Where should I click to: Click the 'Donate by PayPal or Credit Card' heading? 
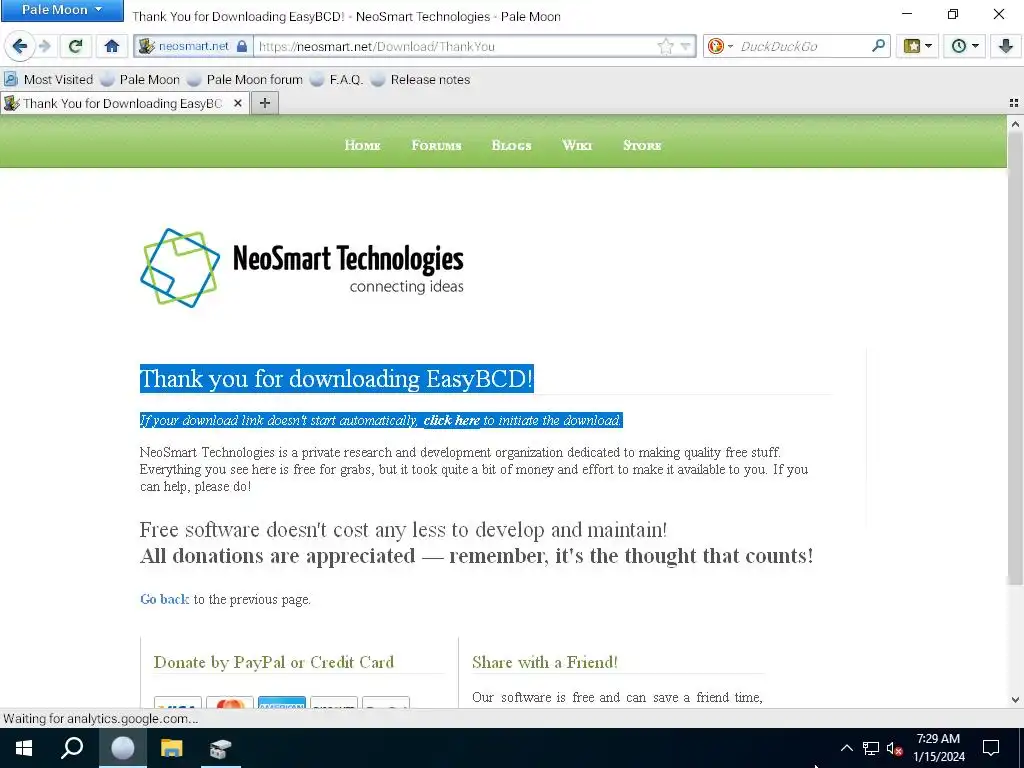click(x=274, y=662)
